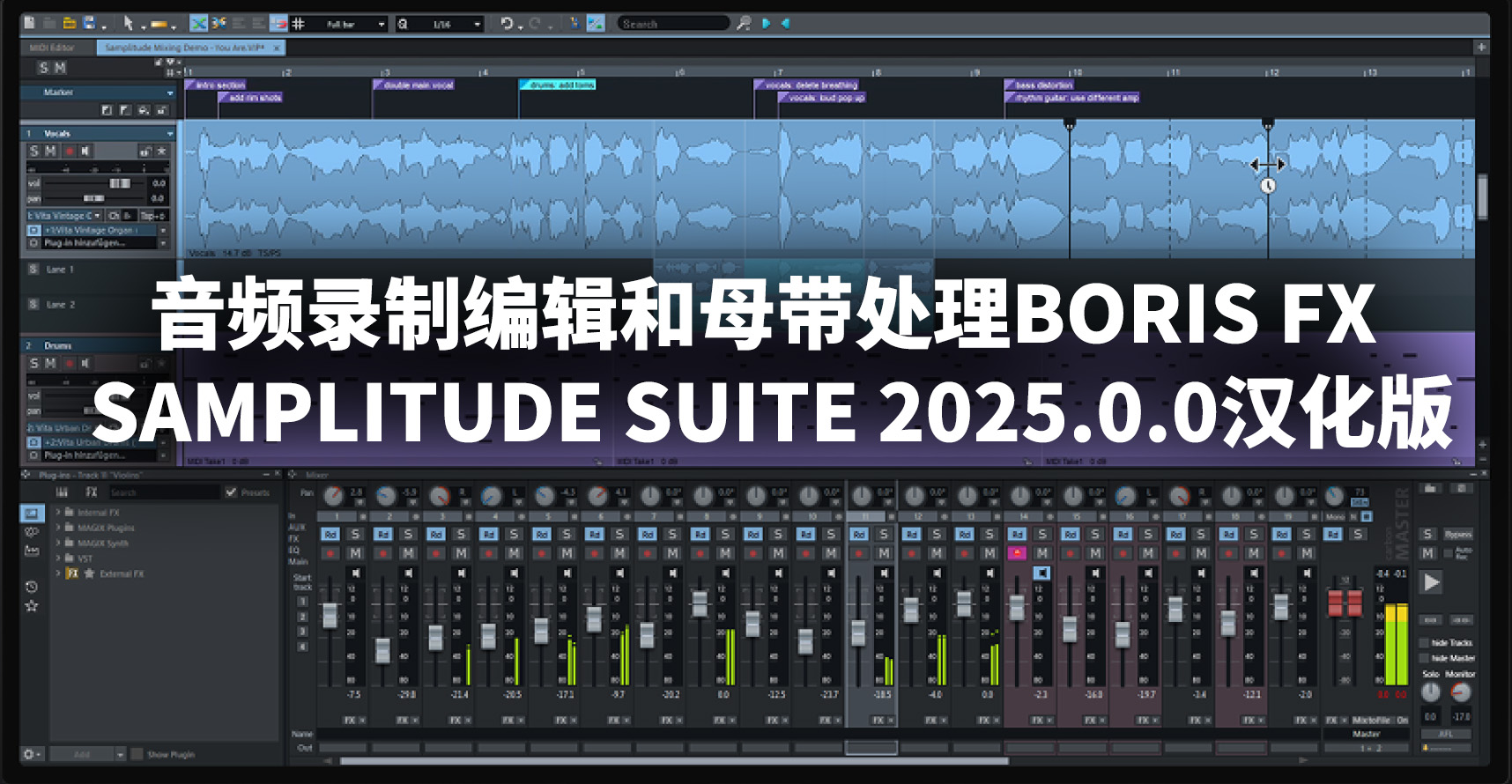1512x784 pixels.
Task: Arm the pink record button on mixer channel 14
Action: (1017, 553)
